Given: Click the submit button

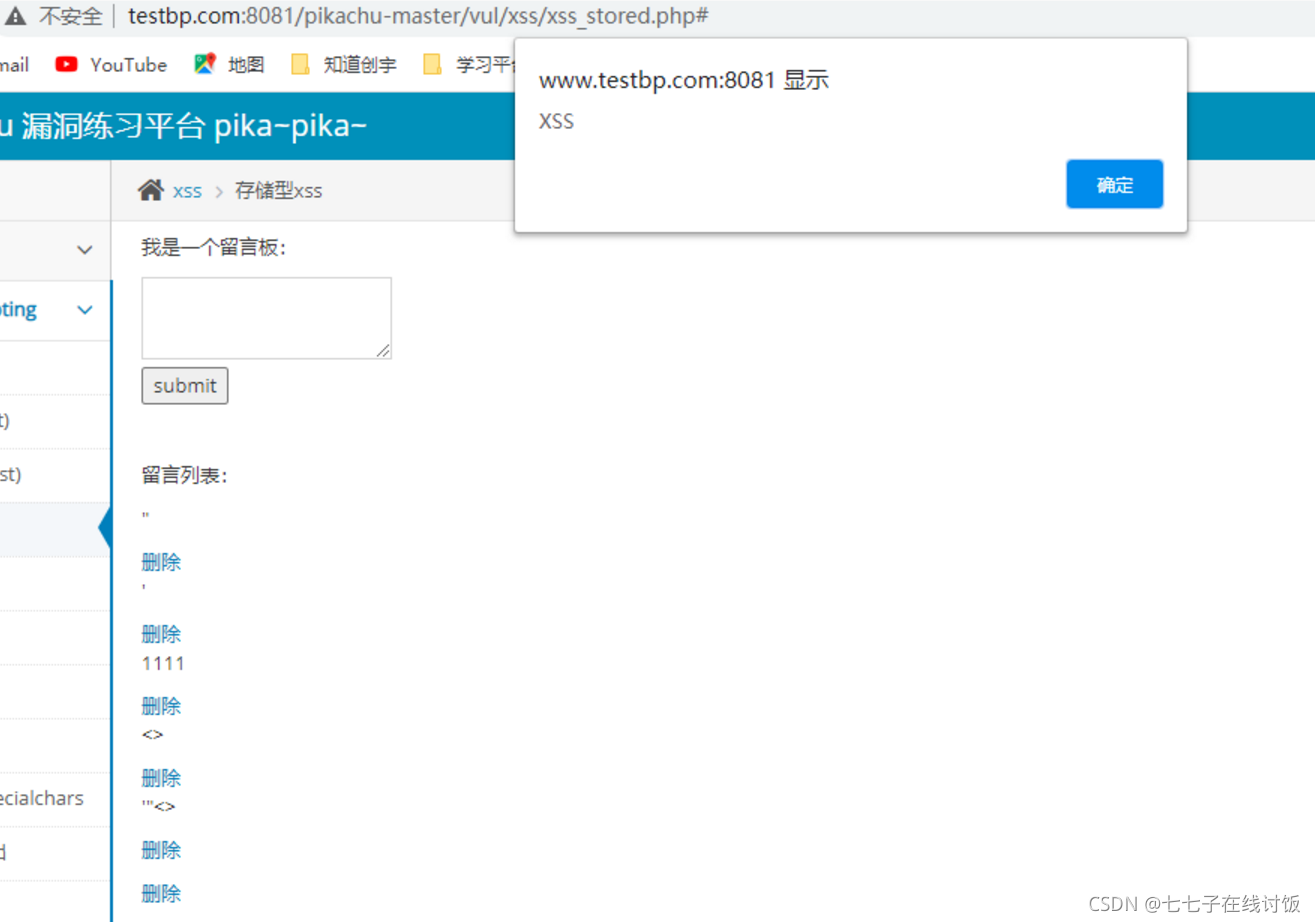Looking at the screenshot, I should (x=185, y=386).
